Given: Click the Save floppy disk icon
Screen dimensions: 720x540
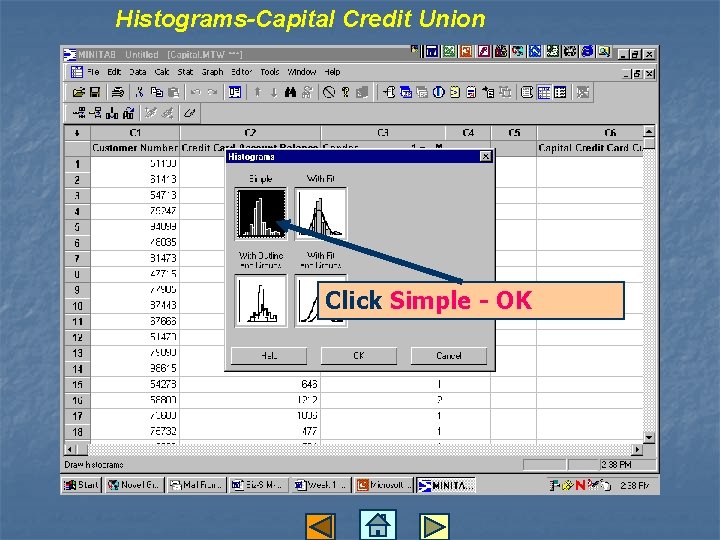Looking at the screenshot, I should point(95,92).
